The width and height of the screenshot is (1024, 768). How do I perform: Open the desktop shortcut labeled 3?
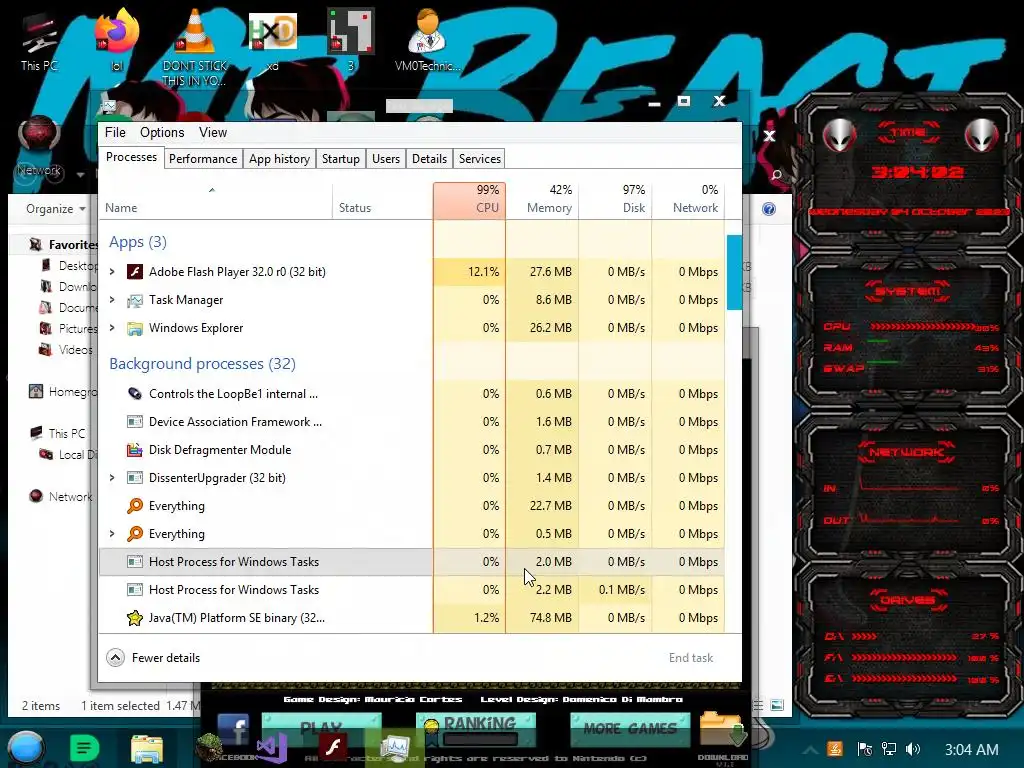click(x=351, y=40)
